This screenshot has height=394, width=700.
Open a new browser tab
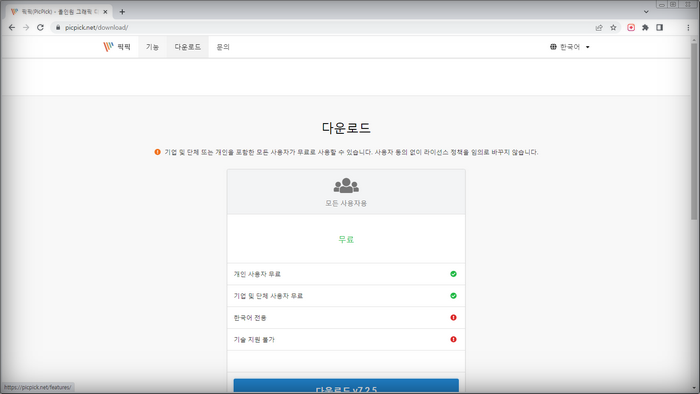[x=122, y=12]
